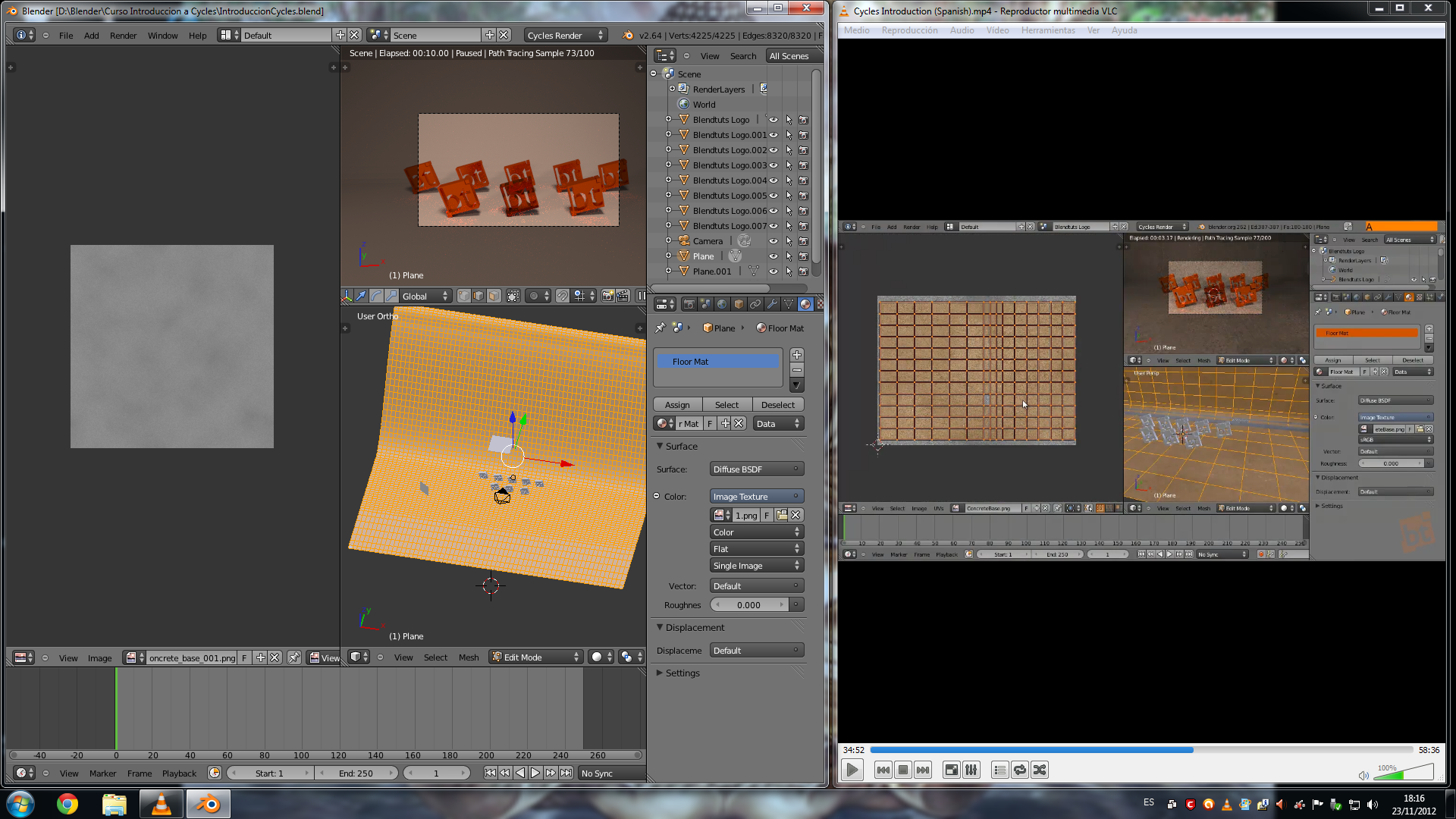Screen dimensions: 1456x819
Task: Expand the Settings panel
Action: (x=682, y=673)
